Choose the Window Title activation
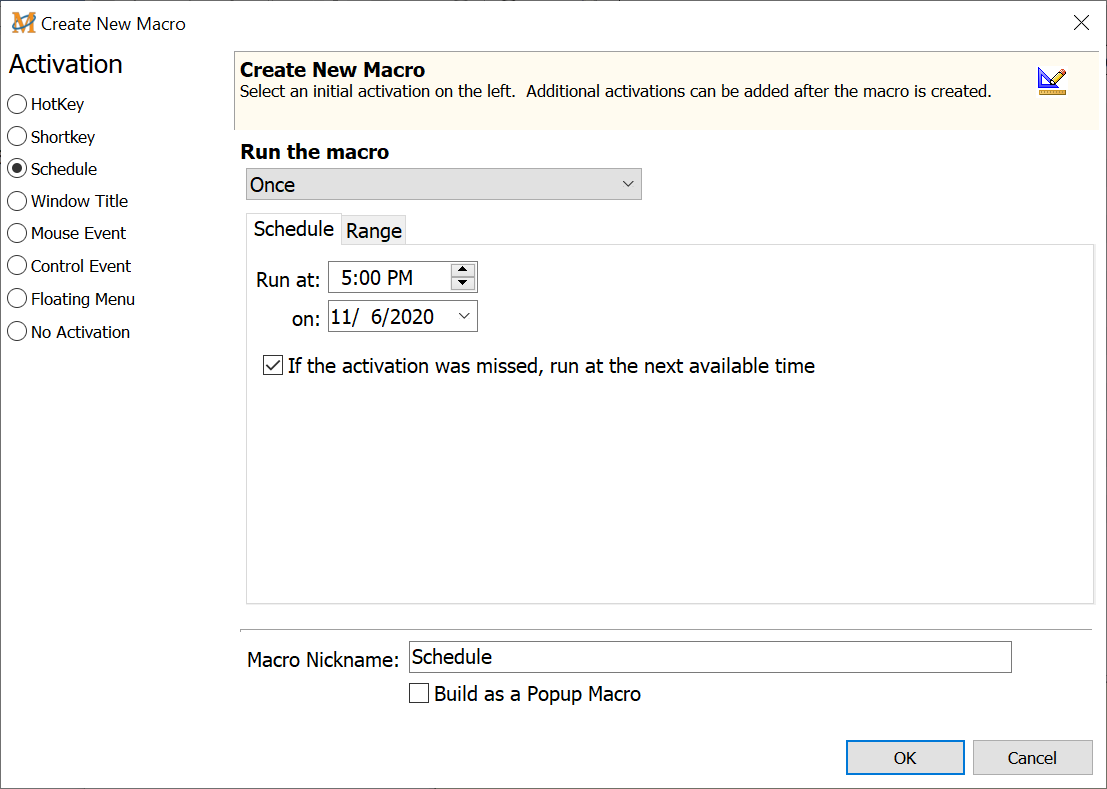Screen dimensions: 1107x789 (x=17, y=201)
